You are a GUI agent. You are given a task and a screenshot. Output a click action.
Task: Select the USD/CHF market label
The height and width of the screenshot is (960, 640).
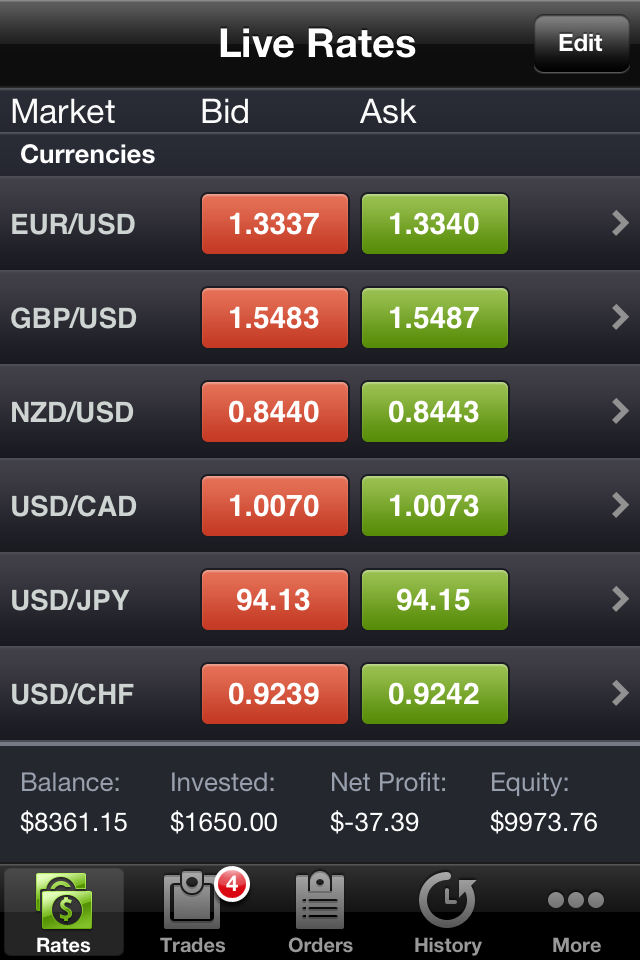72,694
